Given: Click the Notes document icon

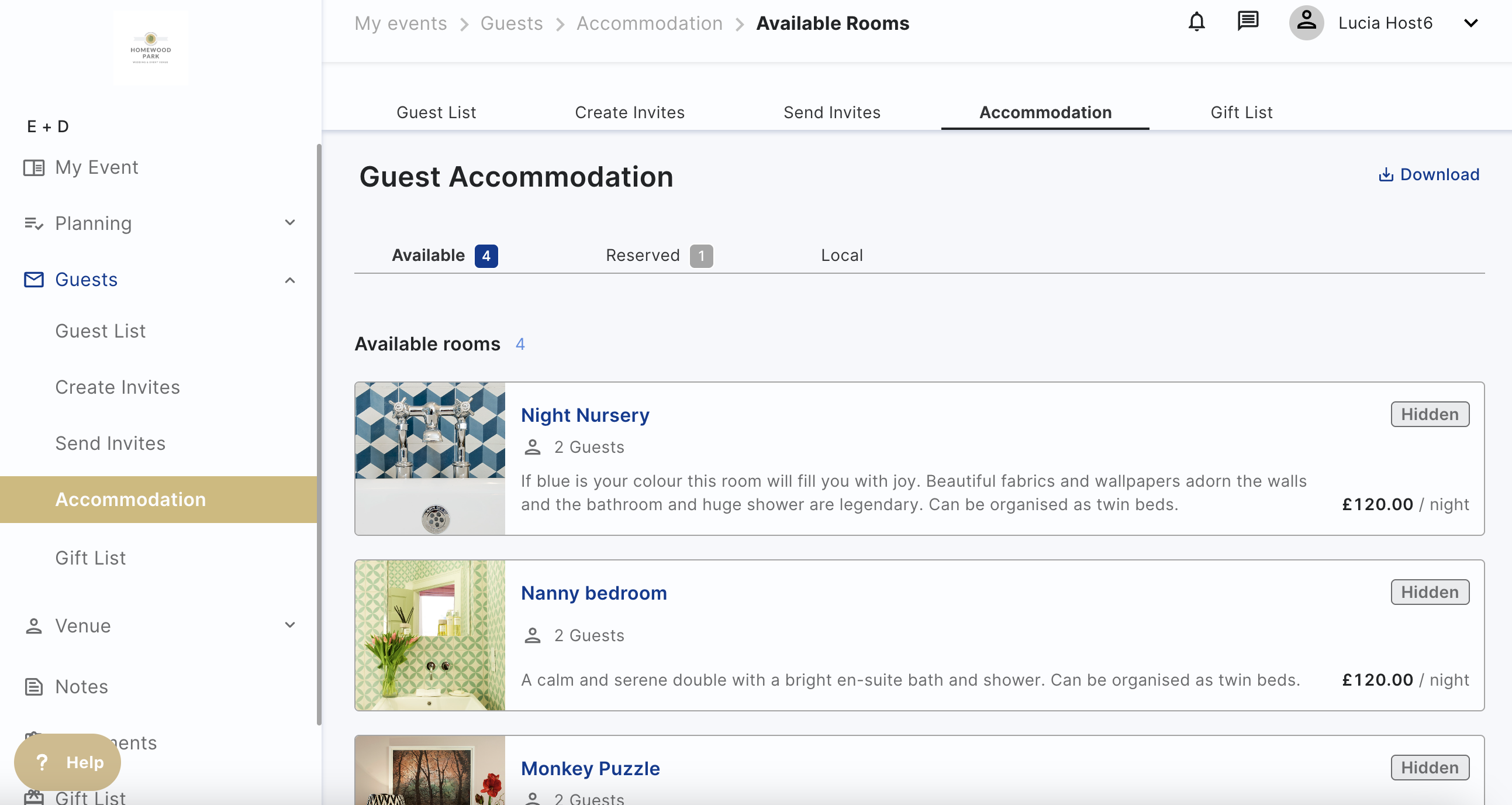Looking at the screenshot, I should click(33, 686).
